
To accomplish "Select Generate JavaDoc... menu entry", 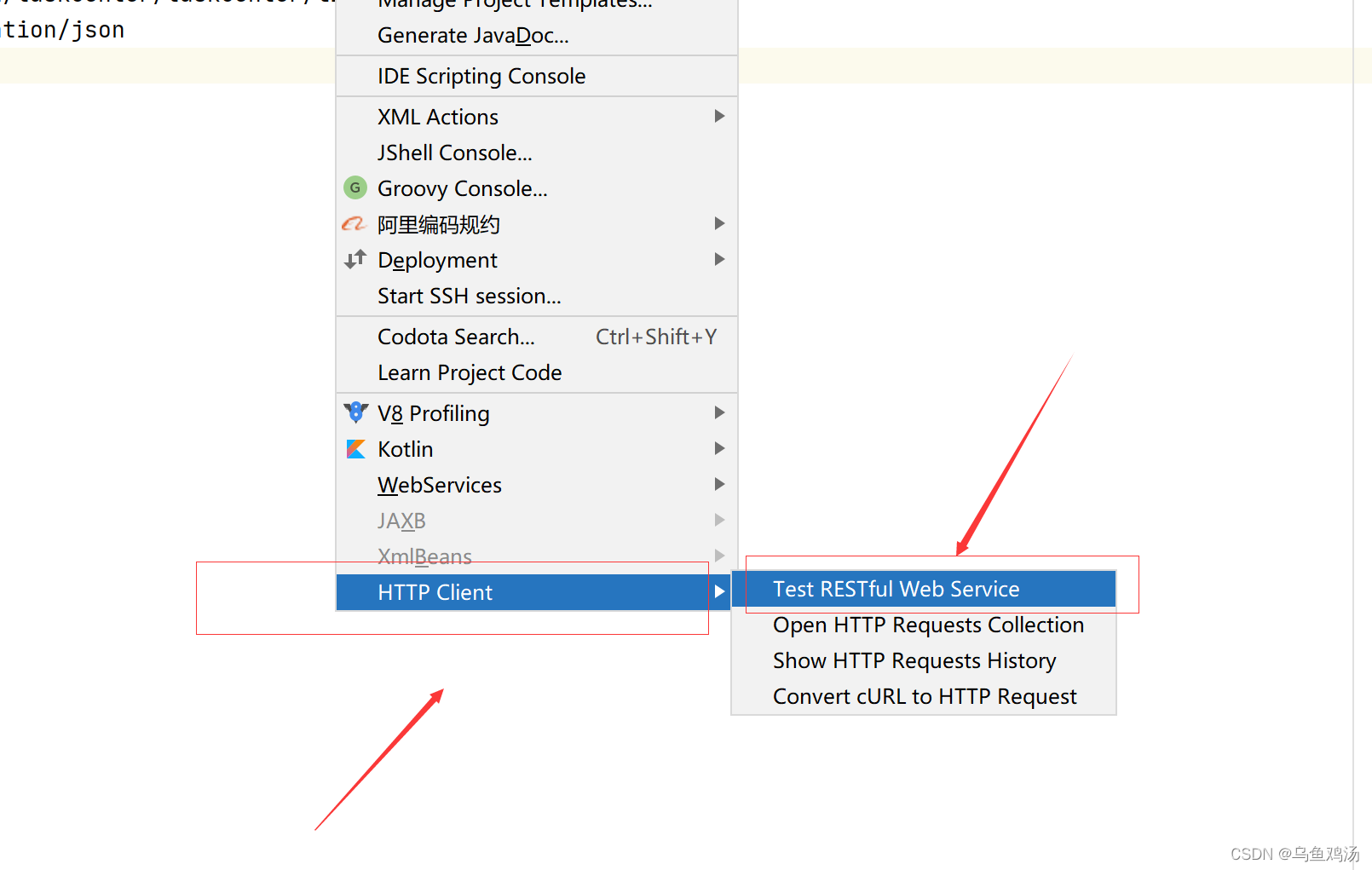I will point(537,36).
